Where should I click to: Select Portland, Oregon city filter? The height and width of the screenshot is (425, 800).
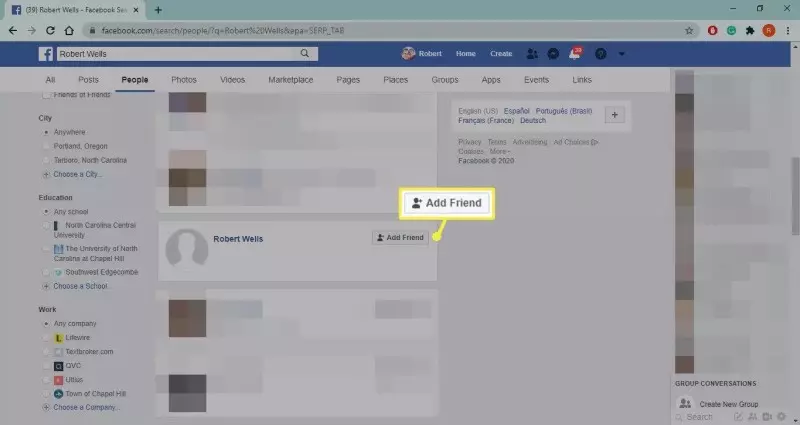tap(46, 146)
